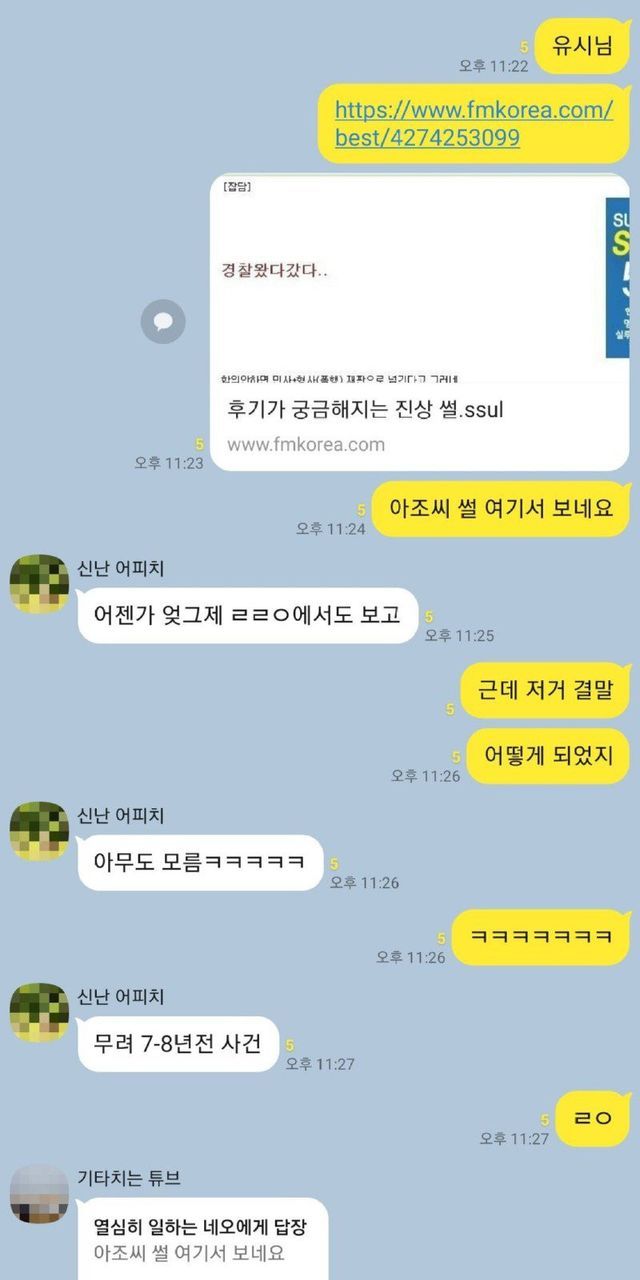Image resolution: width=640 pixels, height=1280 pixels.
Task: Select the 무려 7-8년전 사건 message
Action: tap(178, 1043)
